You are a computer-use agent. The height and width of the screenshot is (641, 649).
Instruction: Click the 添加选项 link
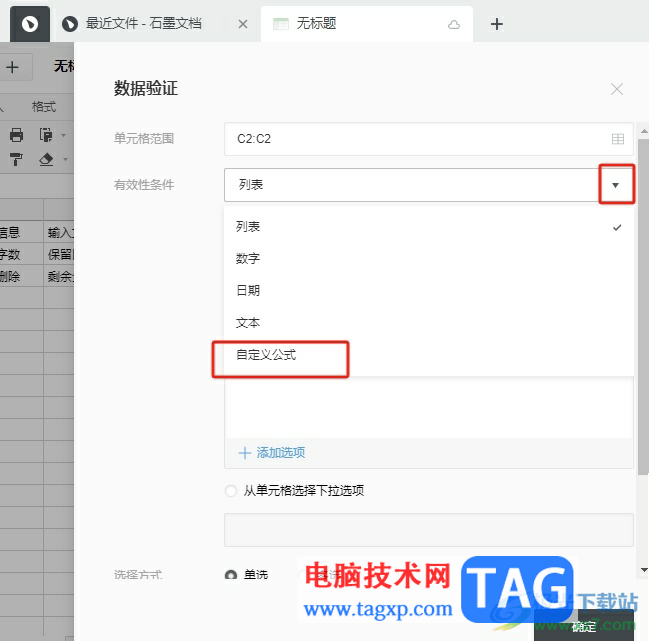[x=272, y=453]
